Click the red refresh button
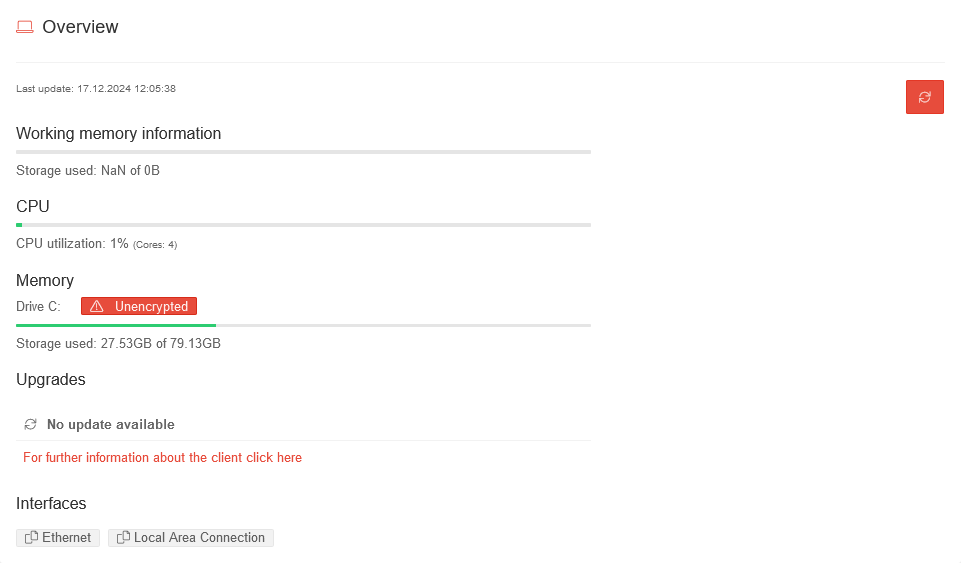961x563 pixels. [x=924, y=97]
